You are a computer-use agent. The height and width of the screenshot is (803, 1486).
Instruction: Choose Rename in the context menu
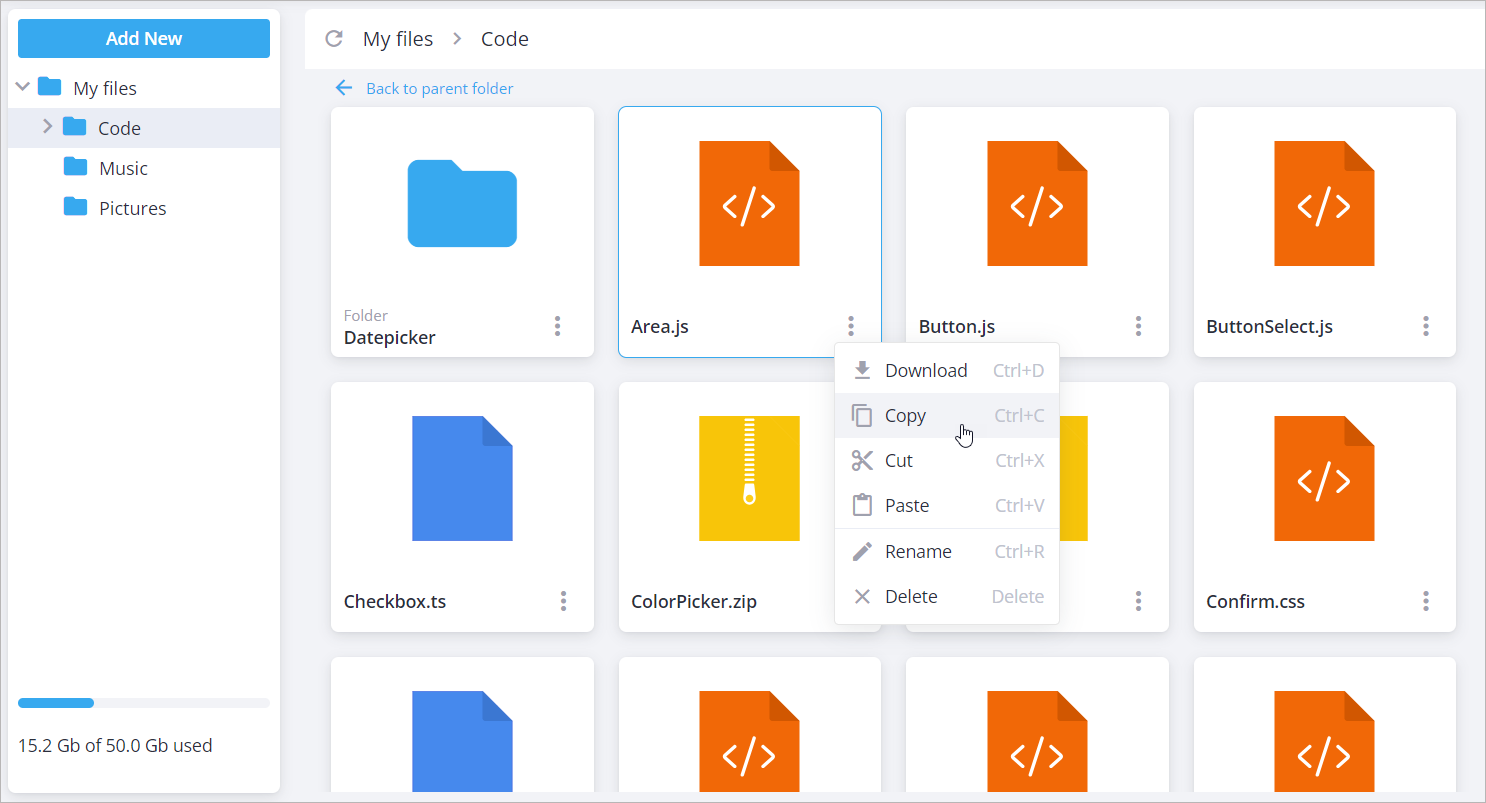click(x=917, y=552)
